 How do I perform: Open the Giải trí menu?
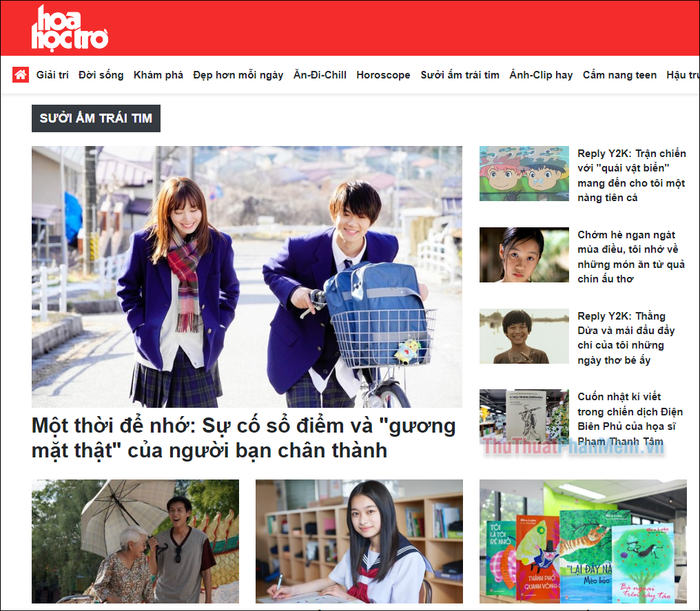52,75
